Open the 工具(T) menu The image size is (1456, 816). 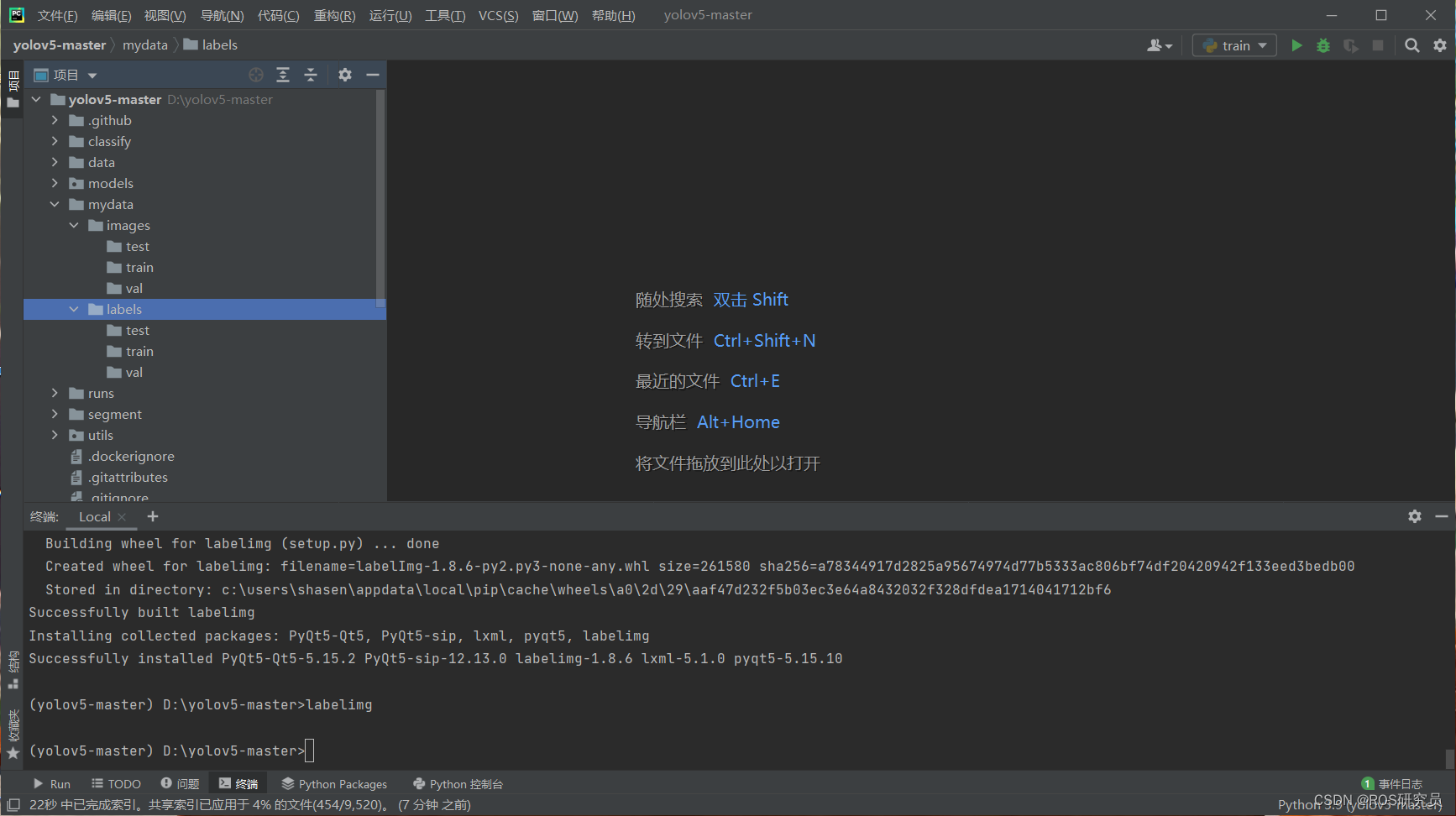point(445,15)
